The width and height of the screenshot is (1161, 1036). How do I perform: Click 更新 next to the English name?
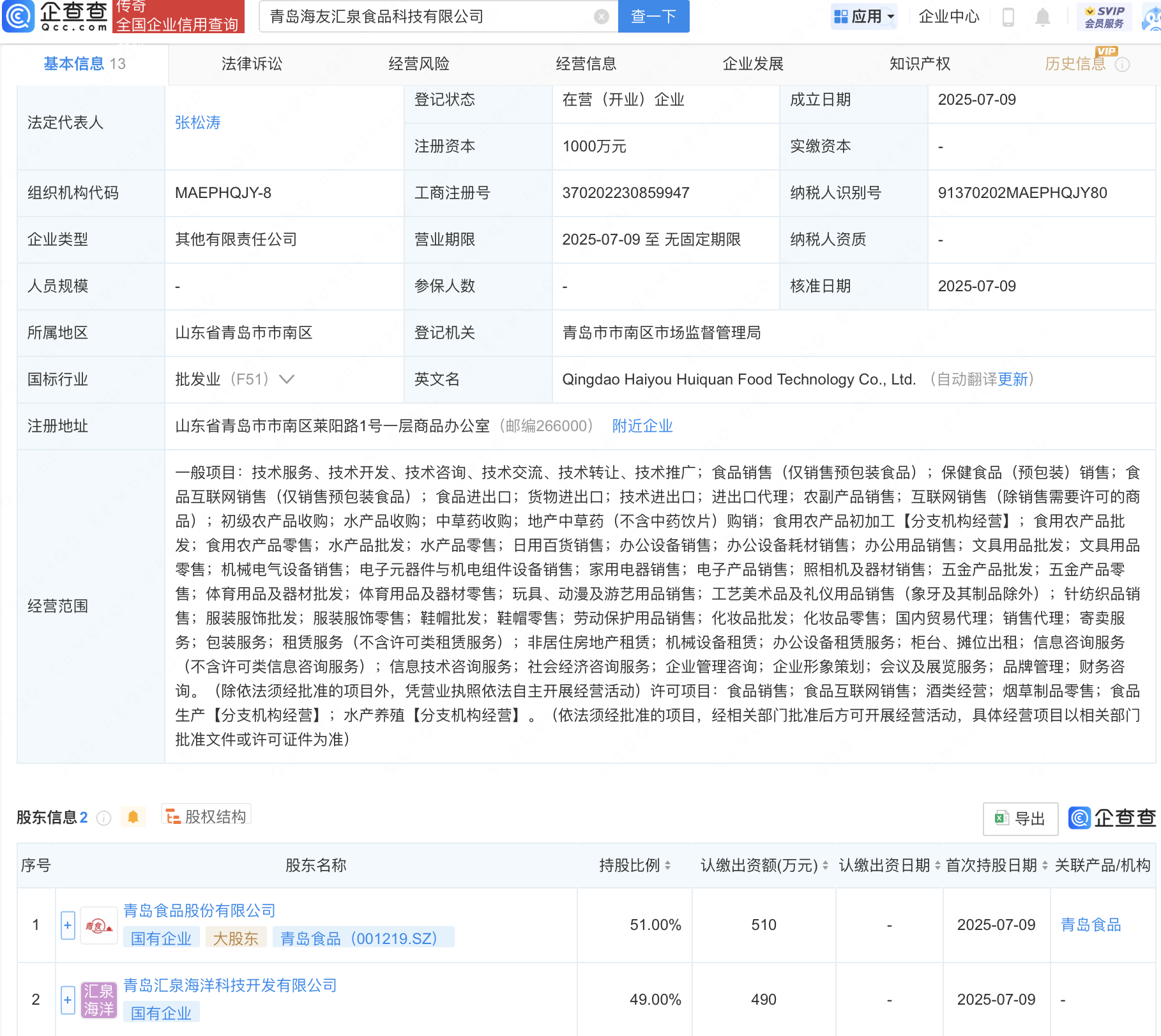tap(1013, 379)
